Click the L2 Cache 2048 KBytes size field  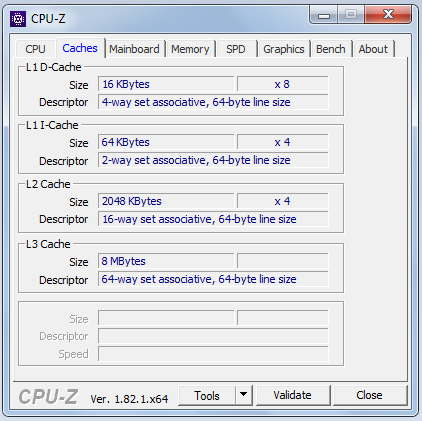[x=166, y=201]
